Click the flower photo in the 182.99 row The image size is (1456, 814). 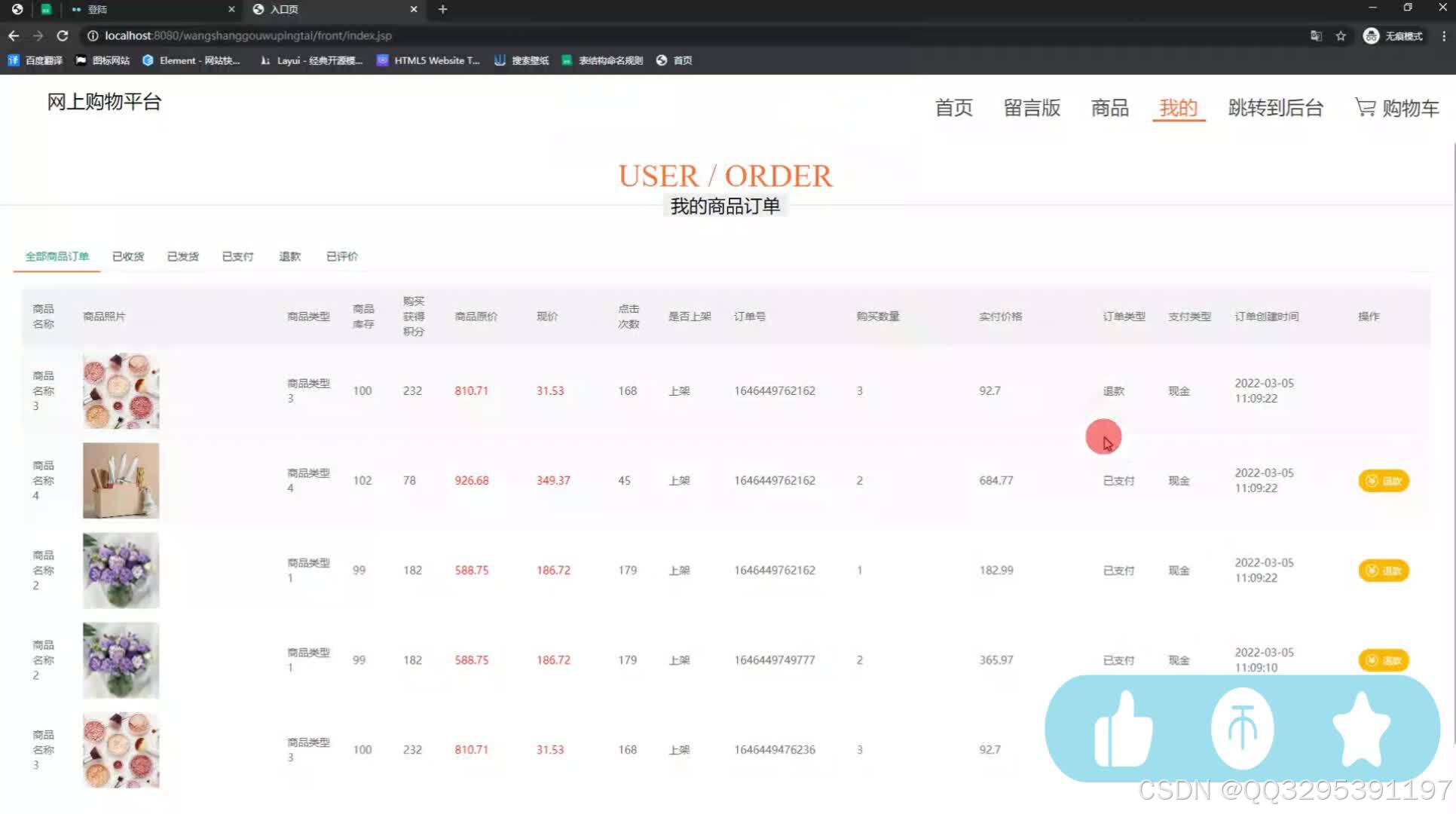click(121, 571)
